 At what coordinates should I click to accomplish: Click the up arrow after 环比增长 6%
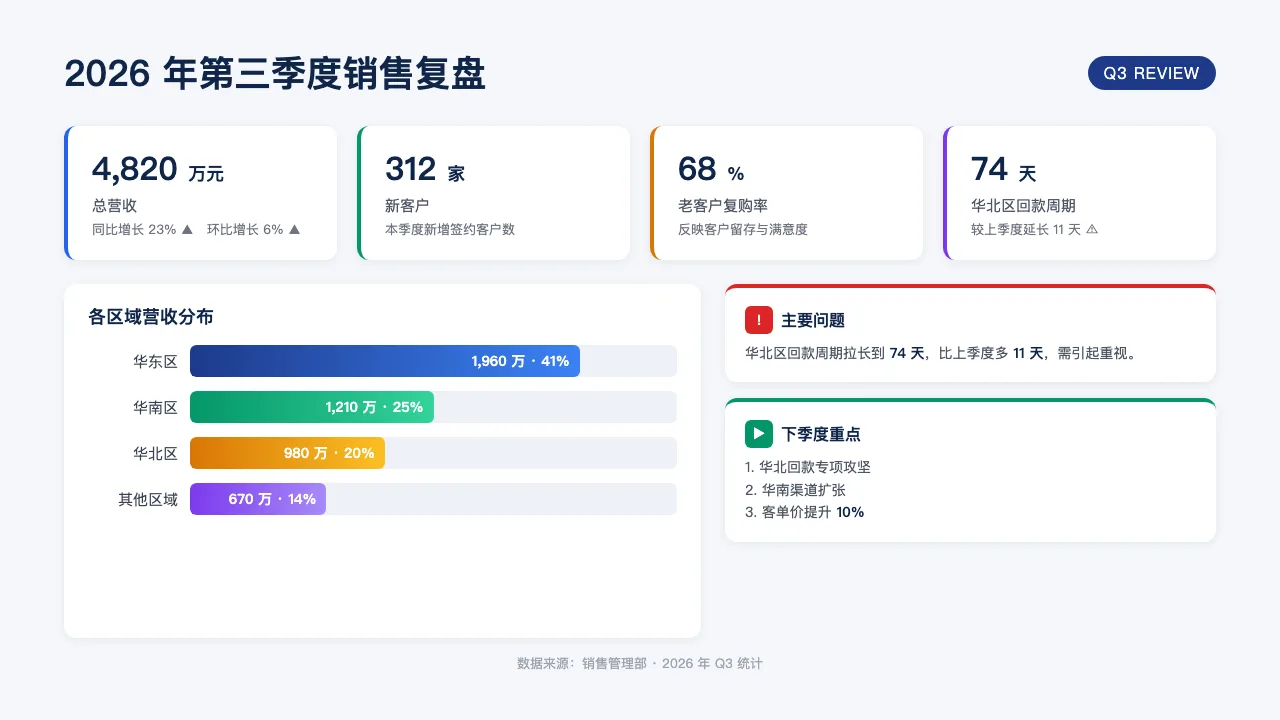coord(294,229)
